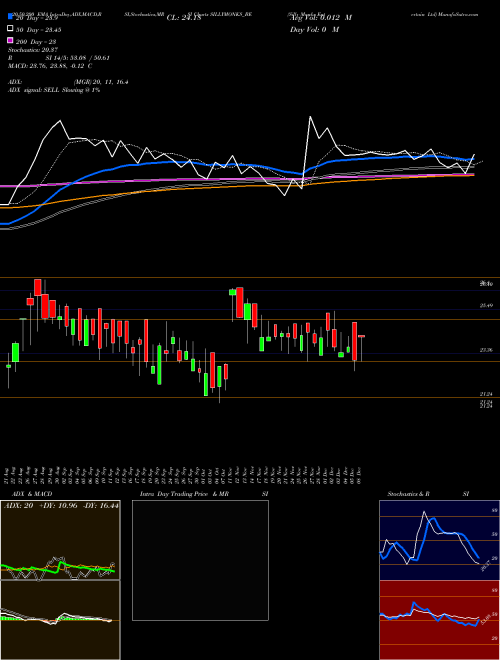The width and height of the screenshot is (500, 660).
Task: Click the Stochastics: 20.37 reading
Action: point(33,50)
